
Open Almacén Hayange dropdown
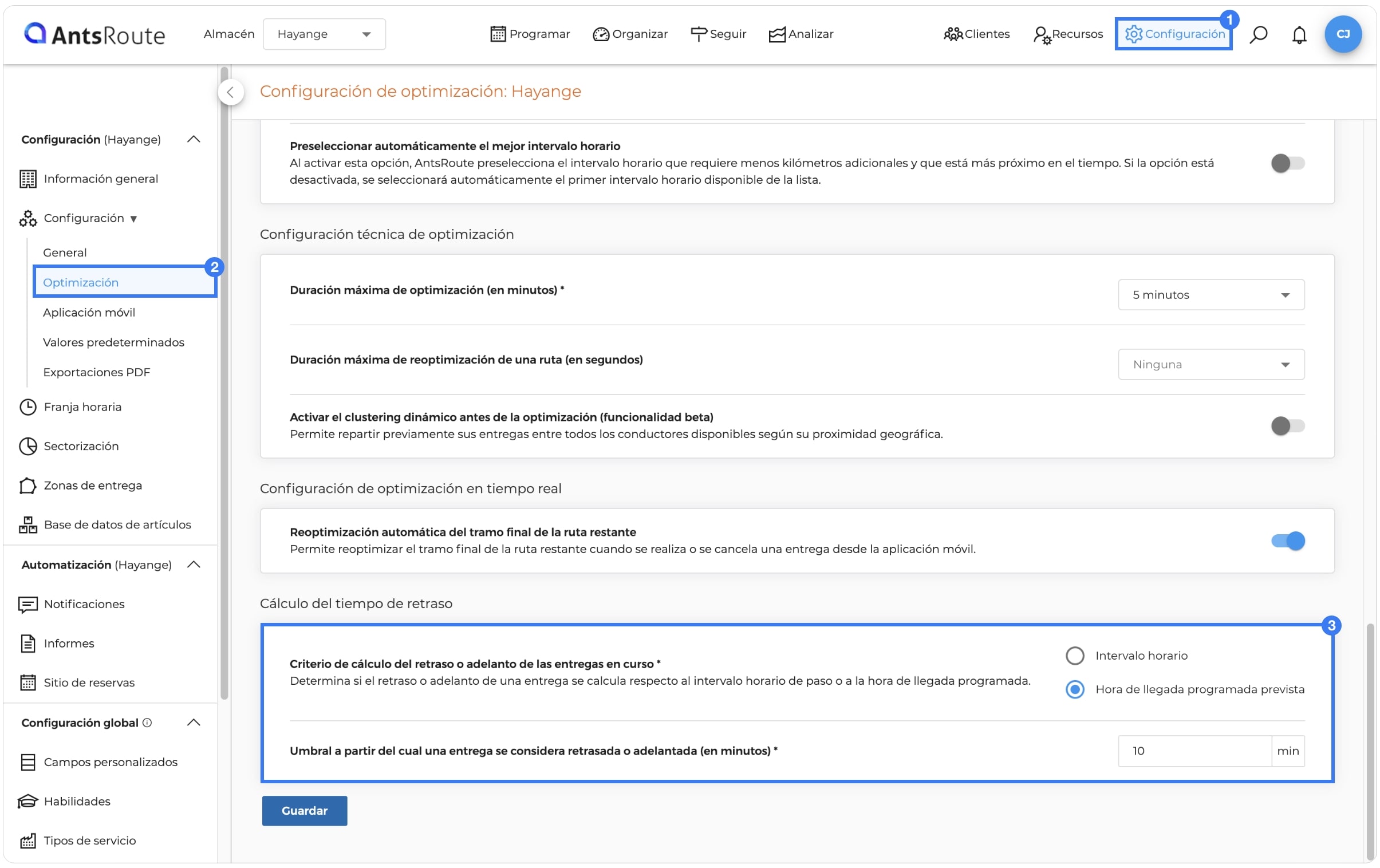[324, 34]
